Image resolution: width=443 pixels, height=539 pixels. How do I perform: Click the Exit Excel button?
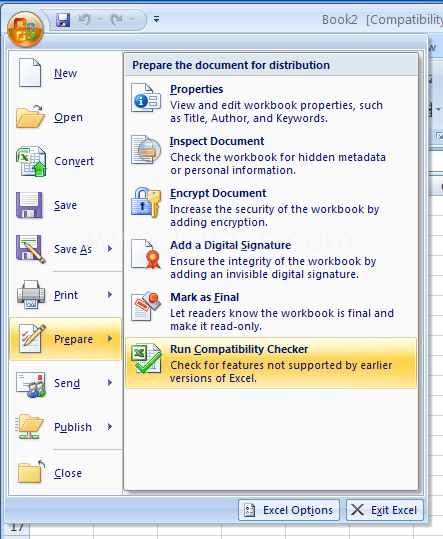pyautogui.click(x=385, y=510)
